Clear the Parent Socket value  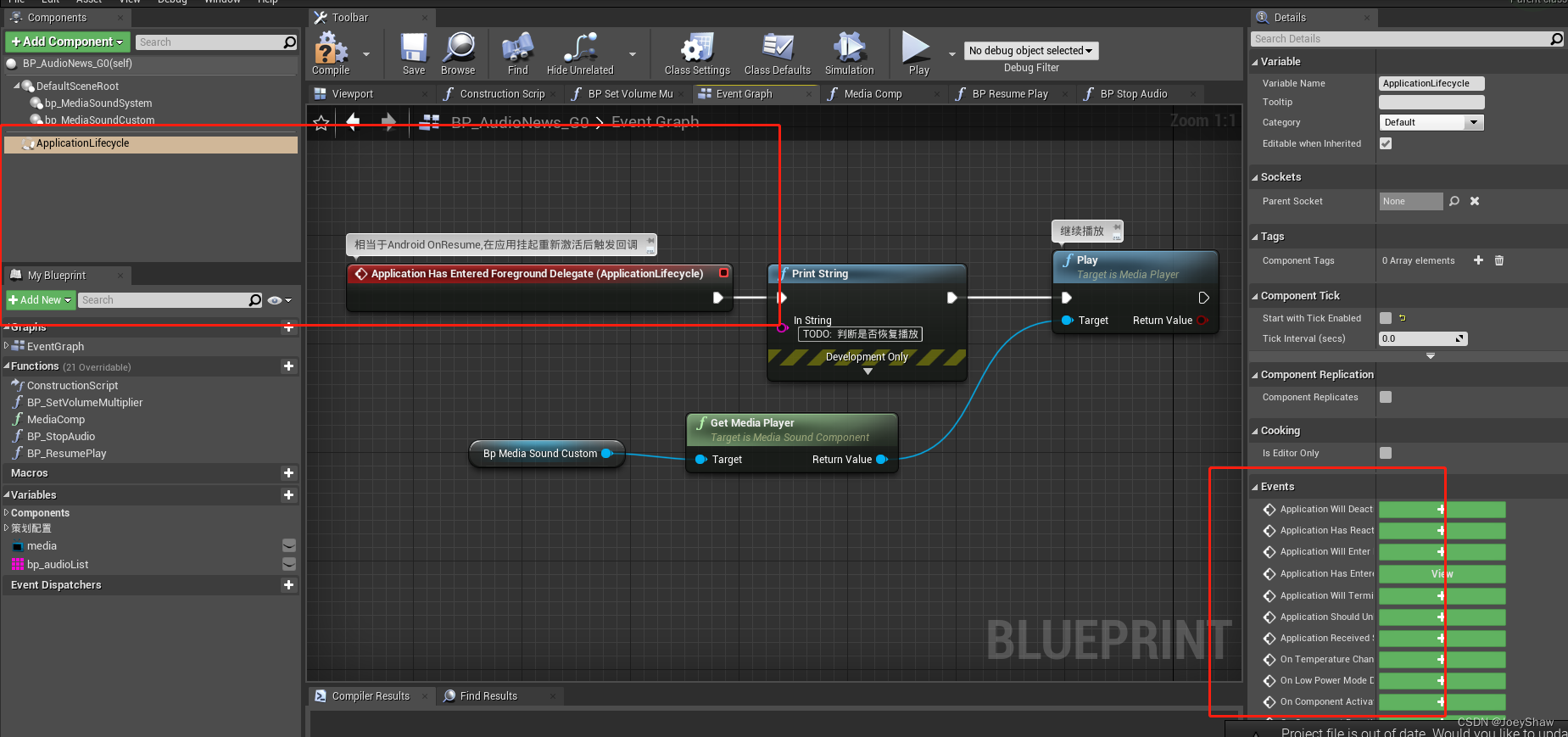pyautogui.click(x=1475, y=201)
